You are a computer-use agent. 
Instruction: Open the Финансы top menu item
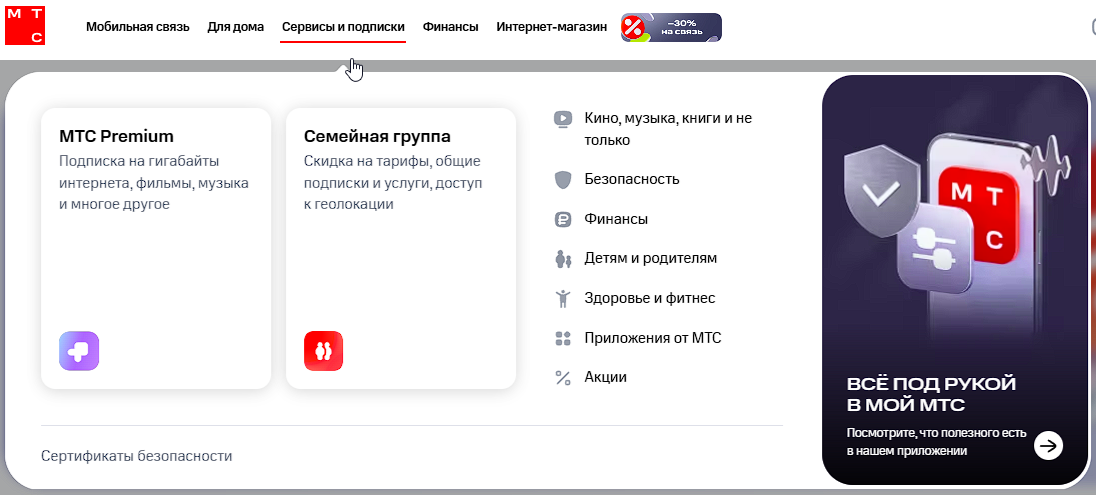450,27
